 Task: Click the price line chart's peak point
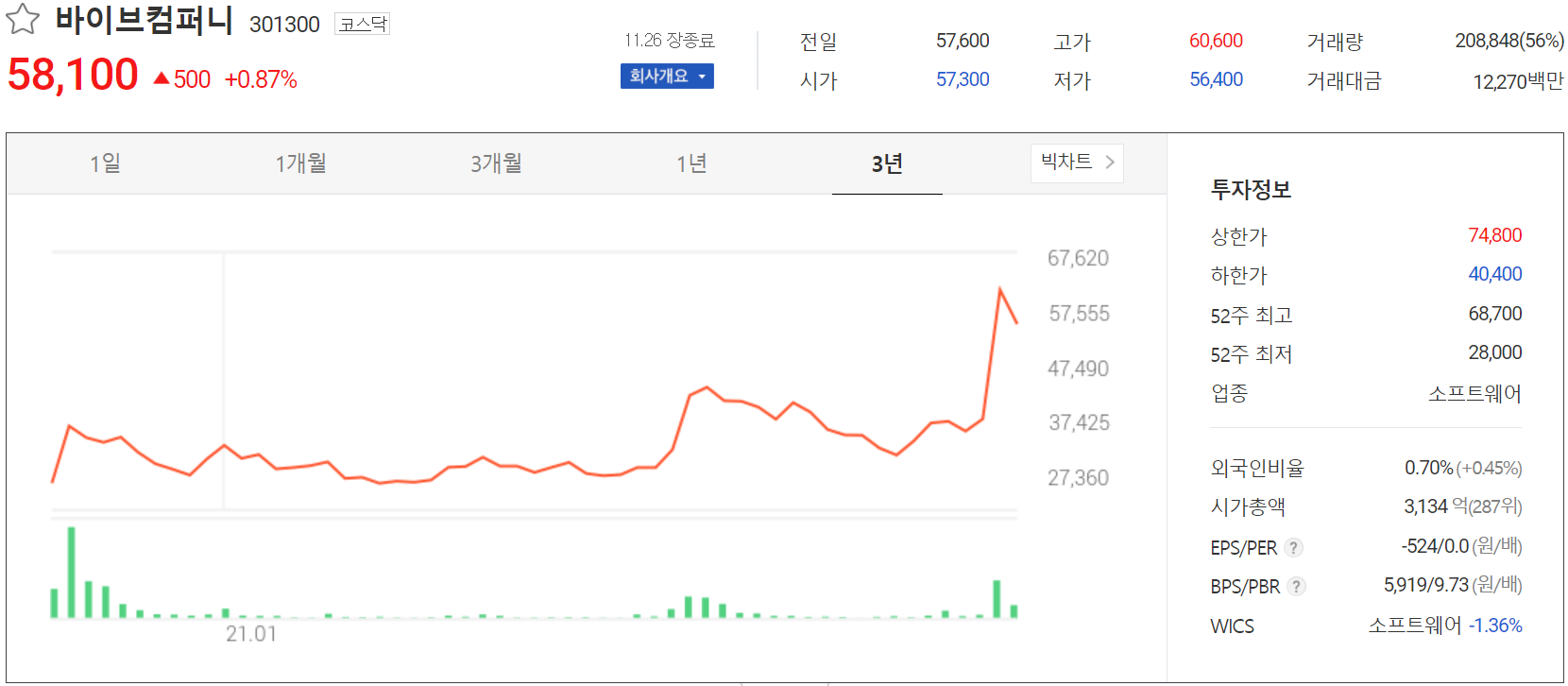click(x=999, y=289)
